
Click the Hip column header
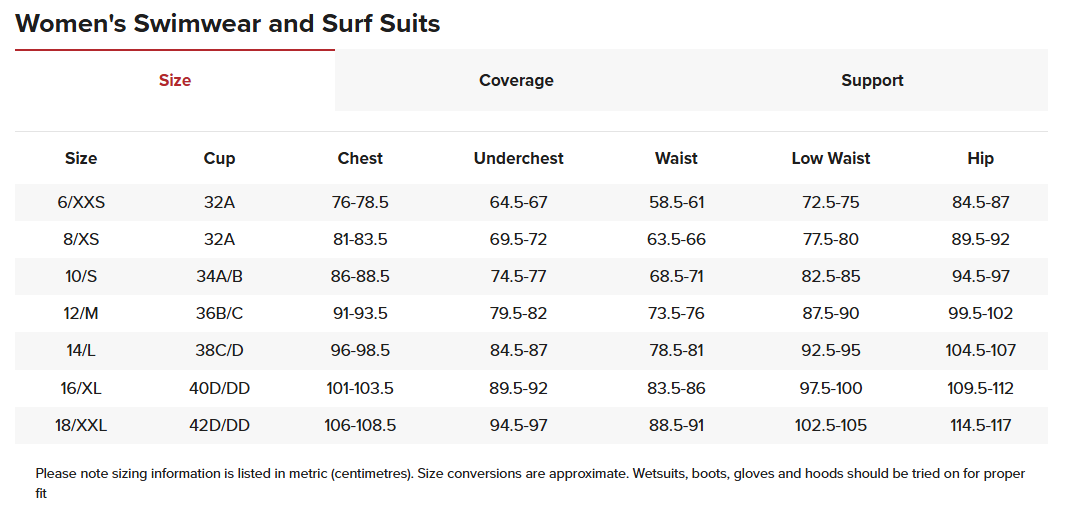980,158
